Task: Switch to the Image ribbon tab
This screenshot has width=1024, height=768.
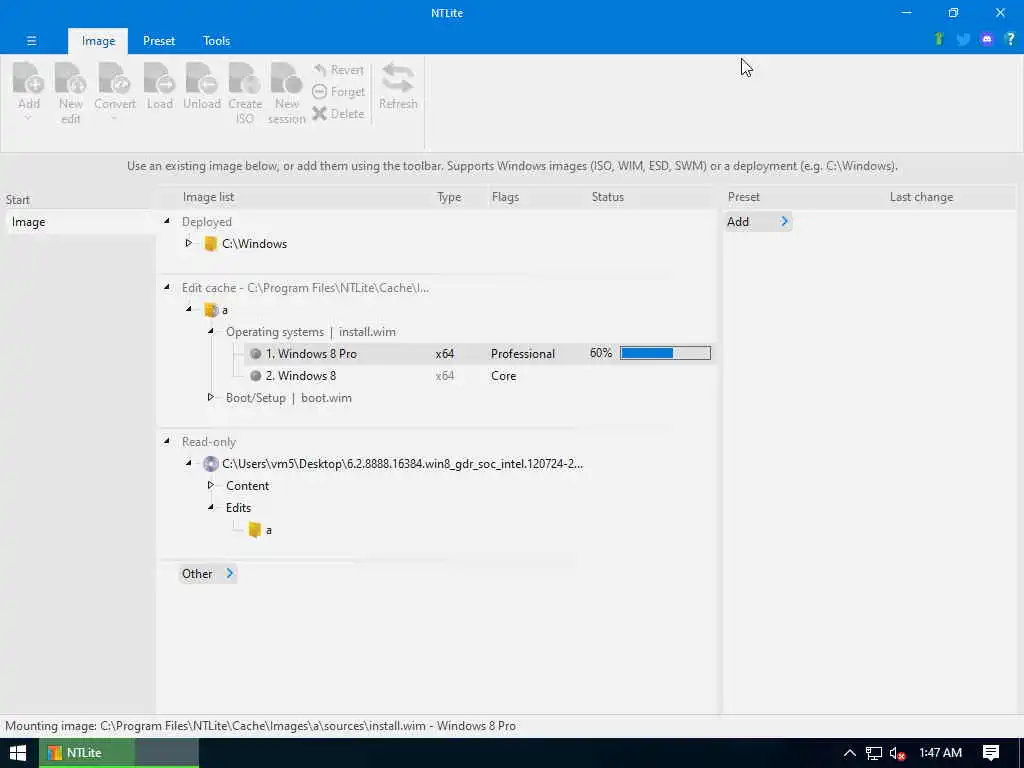Action: [98, 41]
